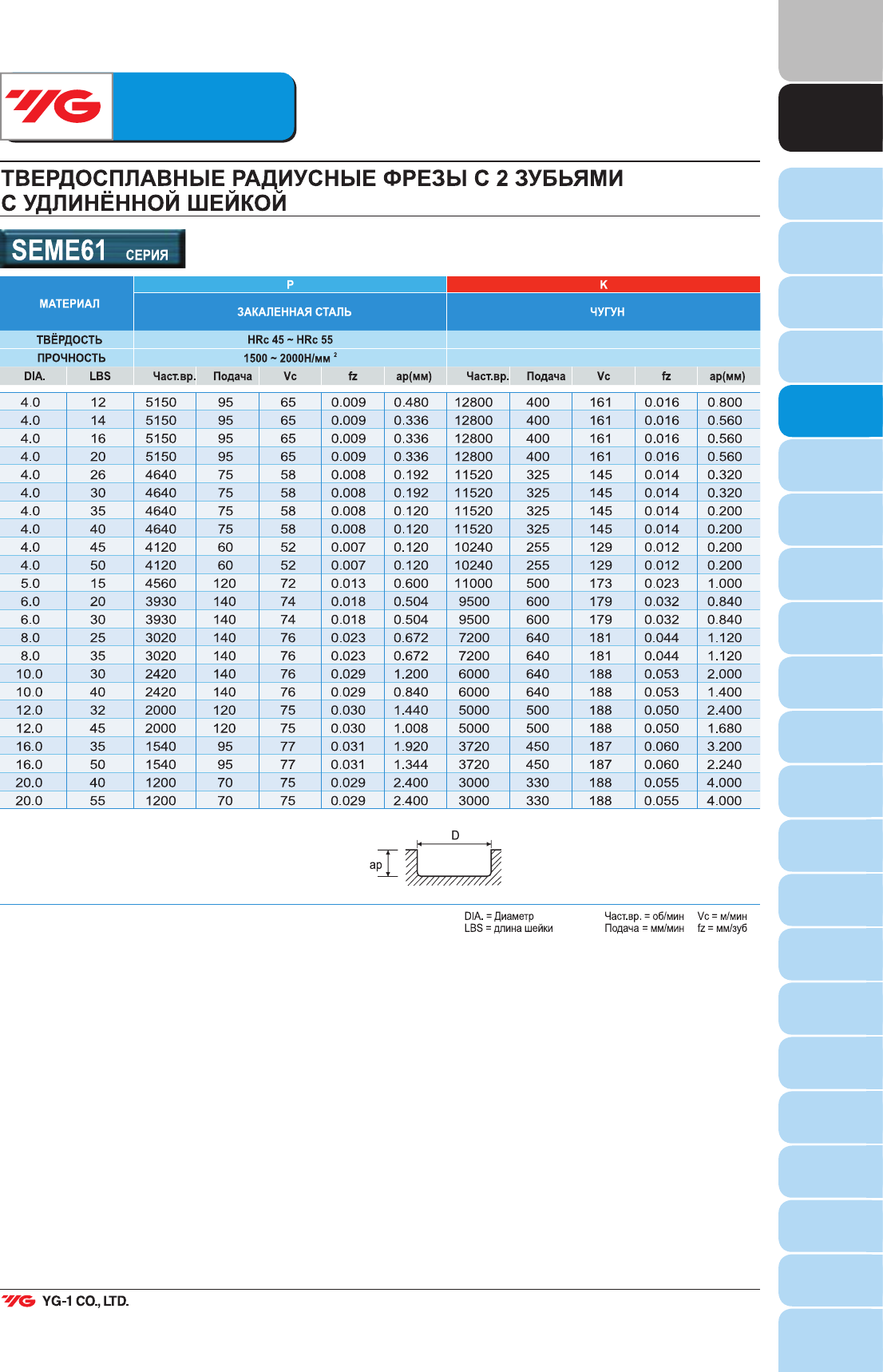The image size is (883, 1372).
Task: Select the ap value 1.000
Action: (725, 583)
